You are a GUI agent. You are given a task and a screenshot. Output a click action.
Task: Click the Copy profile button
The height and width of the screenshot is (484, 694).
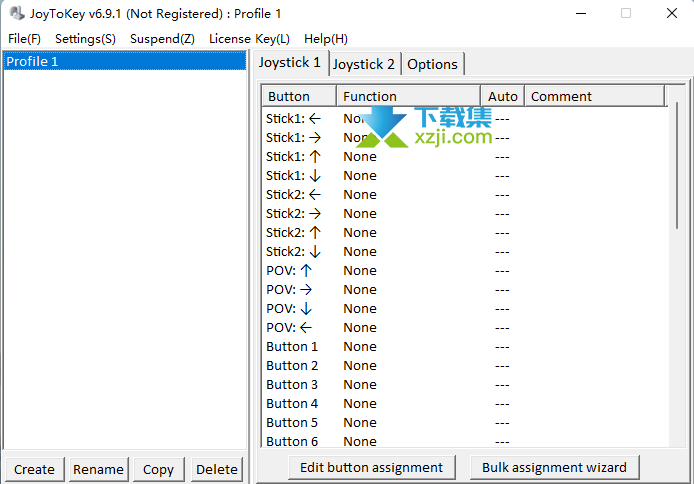(158, 469)
